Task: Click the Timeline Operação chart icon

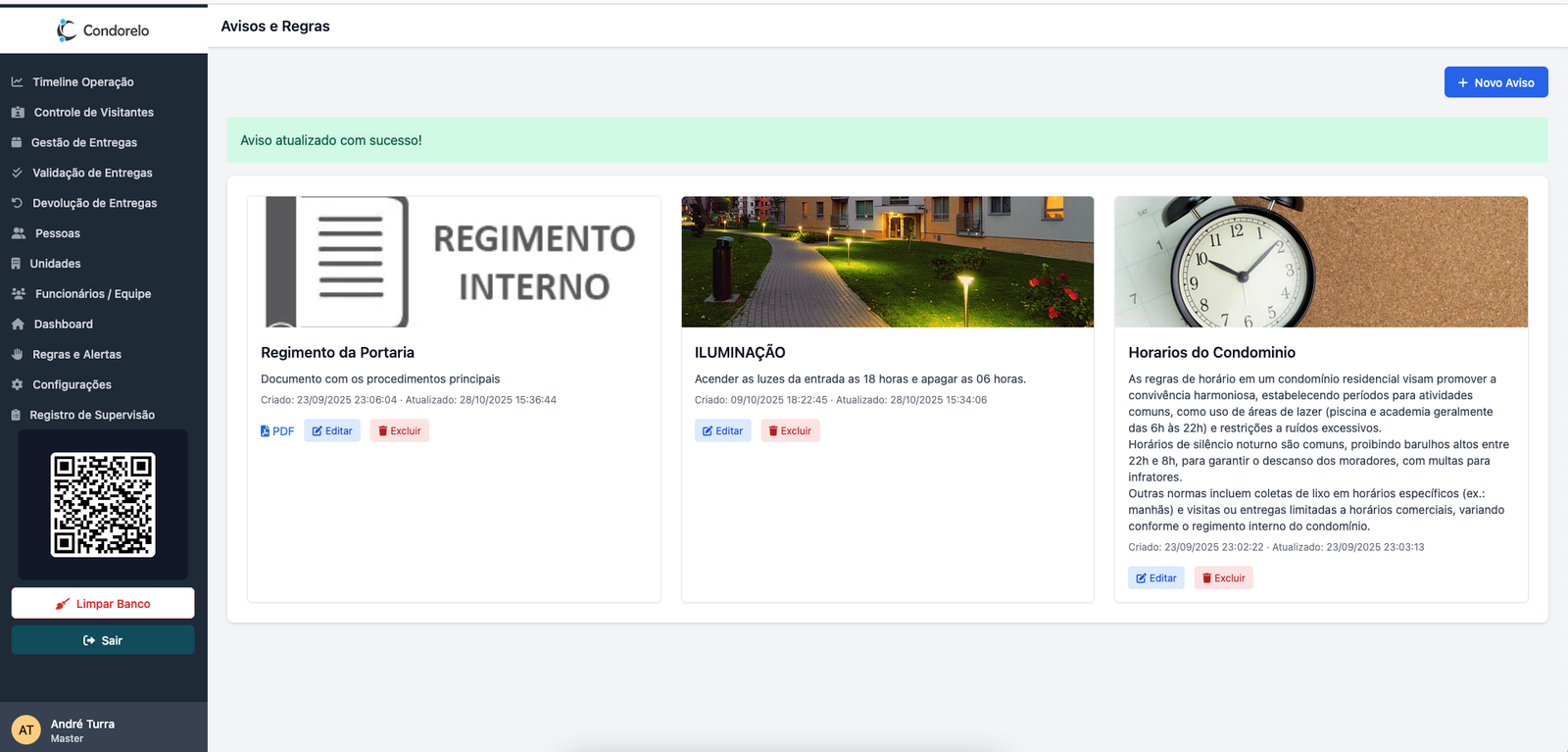Action: (18, 82)
